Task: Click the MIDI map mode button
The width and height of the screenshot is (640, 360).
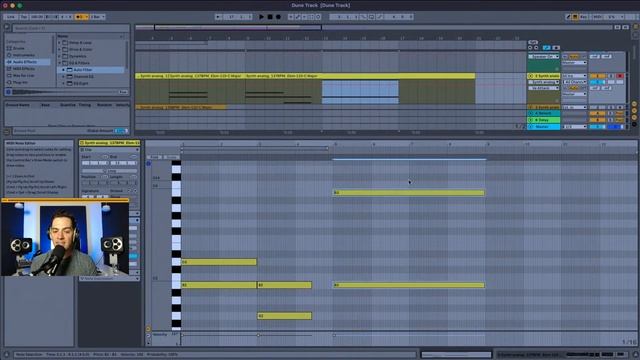Action: click(x=598, y=17)
